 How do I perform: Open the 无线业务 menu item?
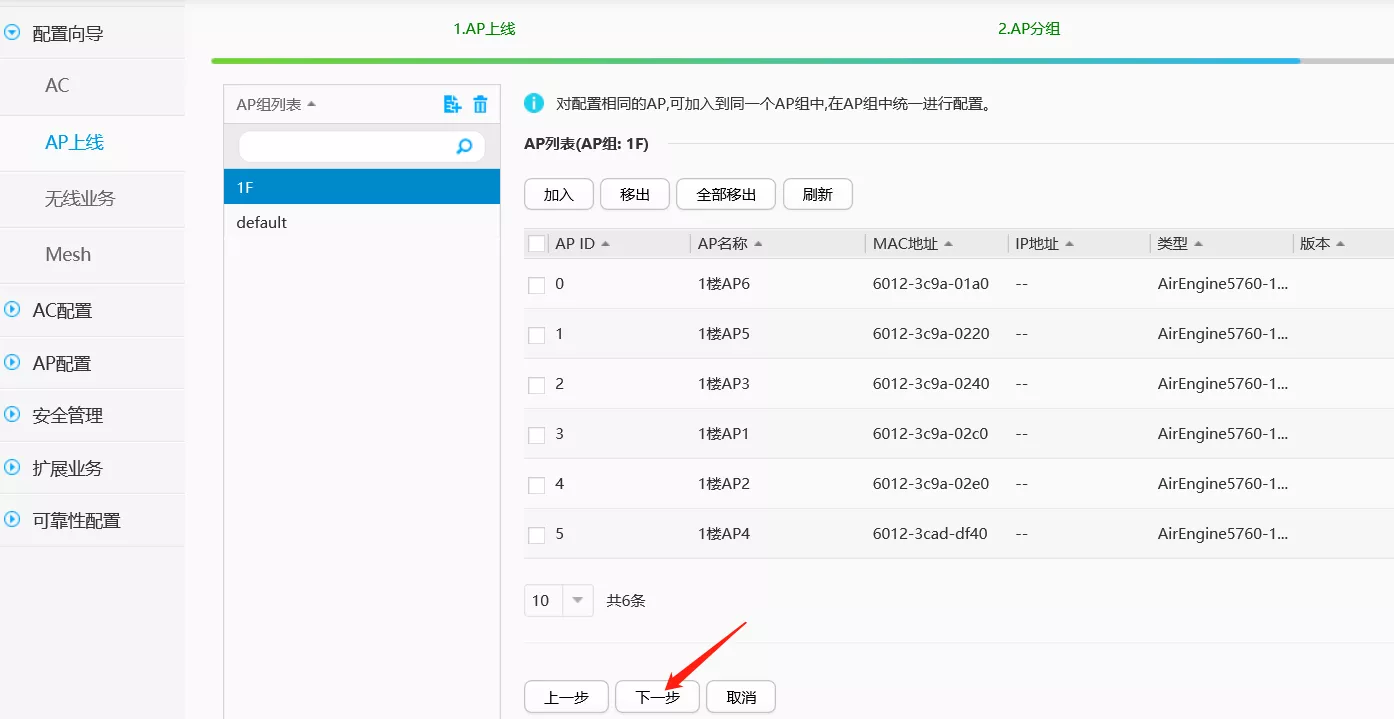tap(80, 199)
